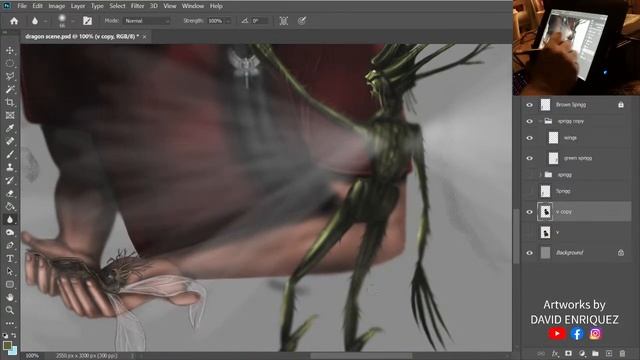This screenshot has width=640, height=360.
Task: Hide the sprigg copy group
Action: [529, 121]
